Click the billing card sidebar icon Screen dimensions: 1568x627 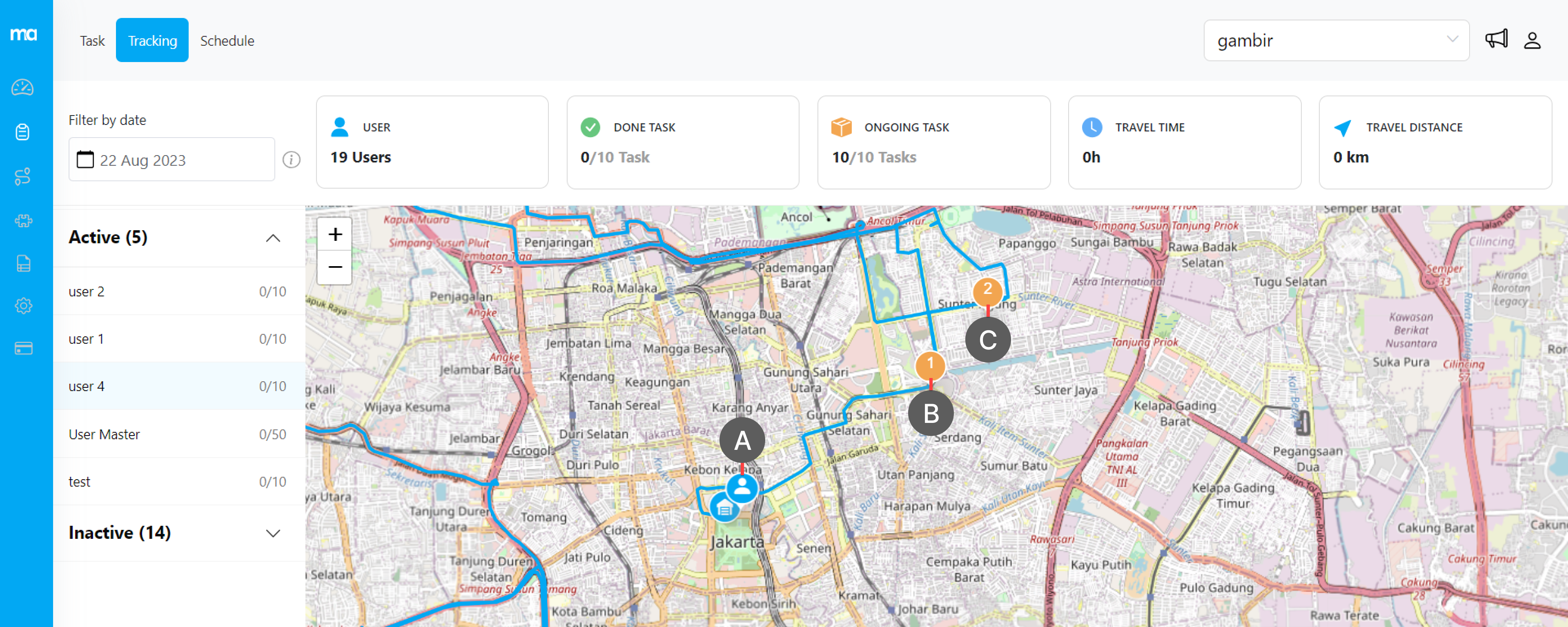tap(22, 348)
